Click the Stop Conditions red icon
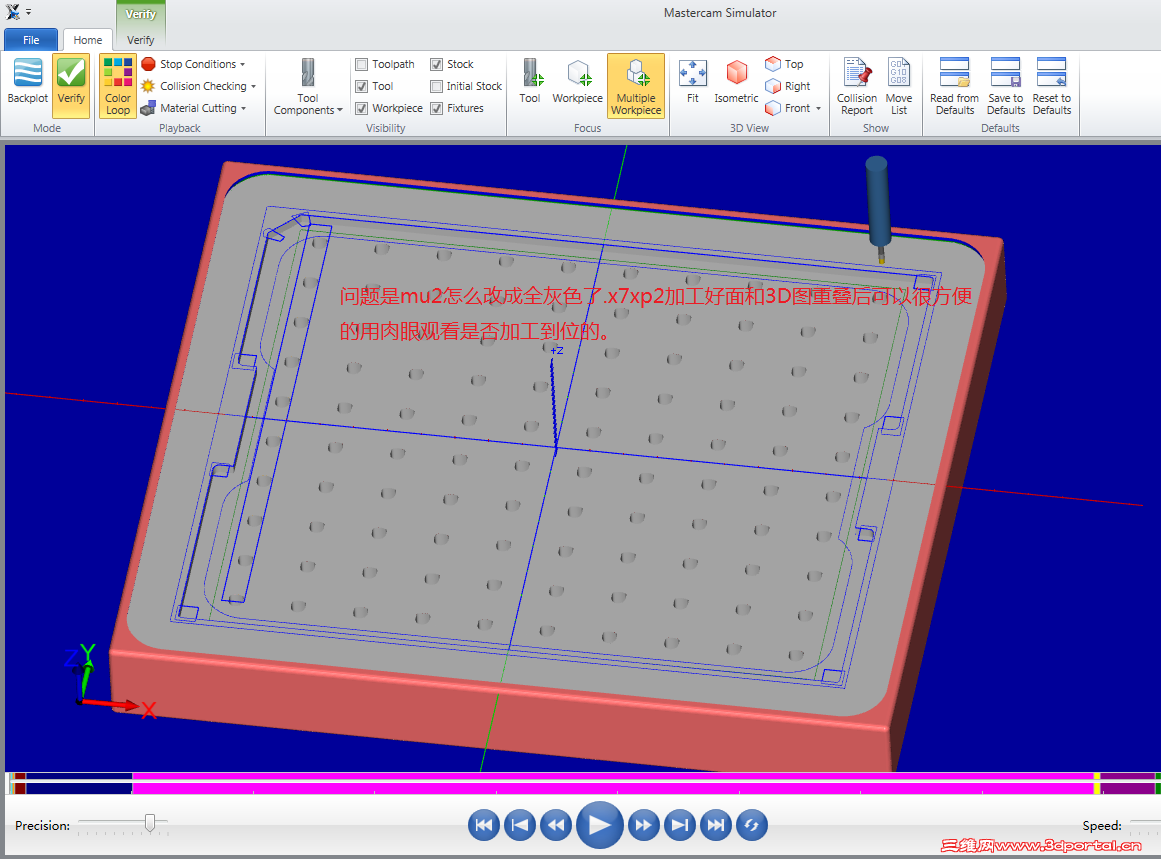Viewport: 1161px width, 859px height. 148,64
